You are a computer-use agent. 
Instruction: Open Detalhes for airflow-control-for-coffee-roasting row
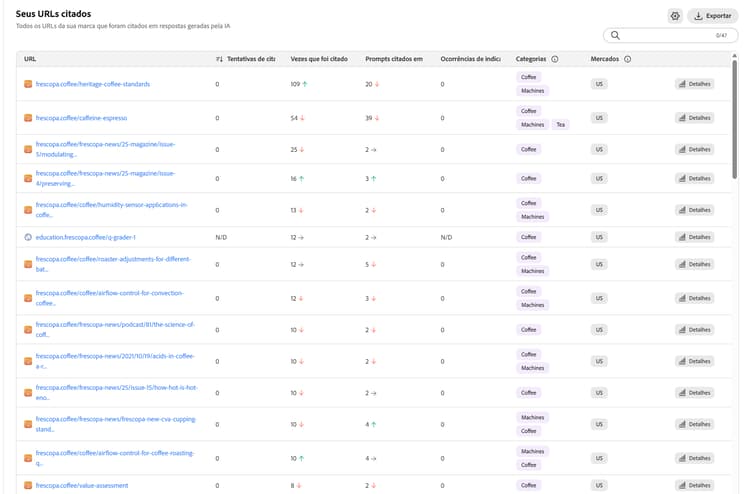pyautogui.click(x=695, y=459)
